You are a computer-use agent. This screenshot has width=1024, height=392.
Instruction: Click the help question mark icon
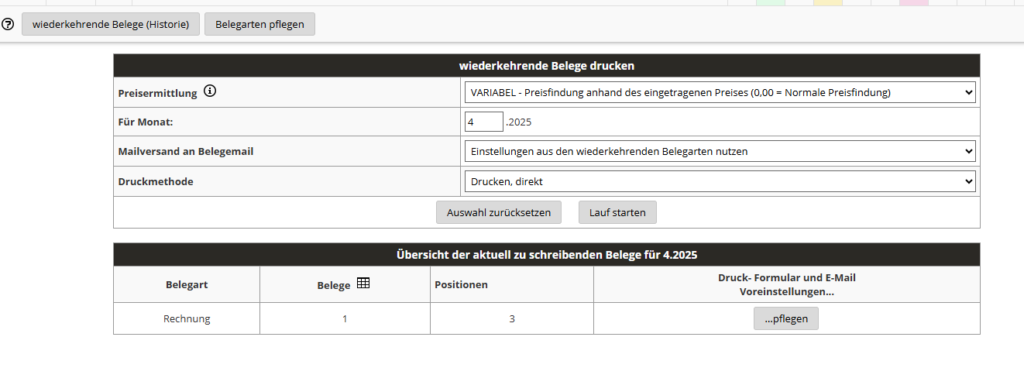point(8,24)
